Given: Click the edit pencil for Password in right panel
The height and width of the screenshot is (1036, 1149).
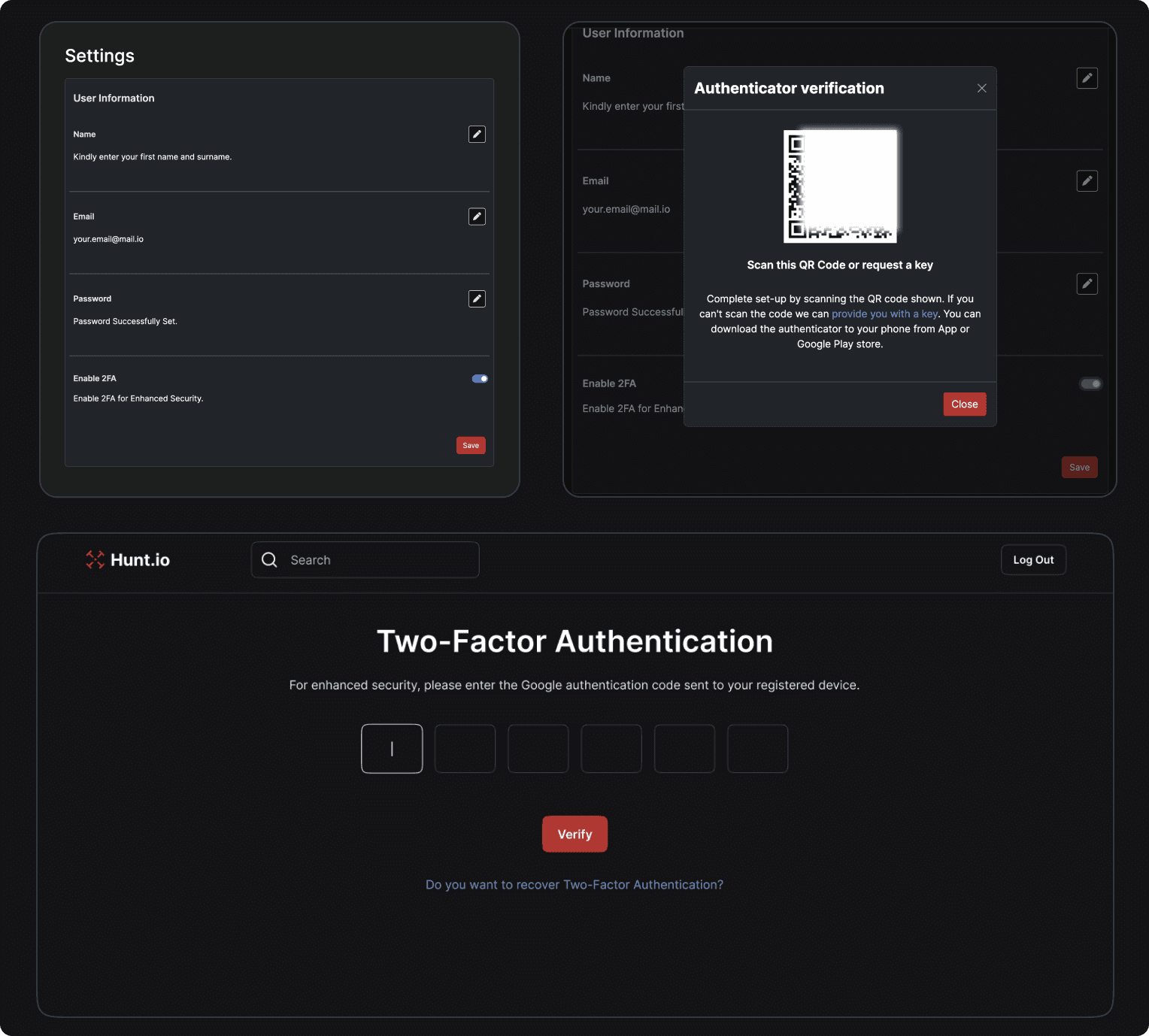Looking at the screenshot, I should 1087,283.
